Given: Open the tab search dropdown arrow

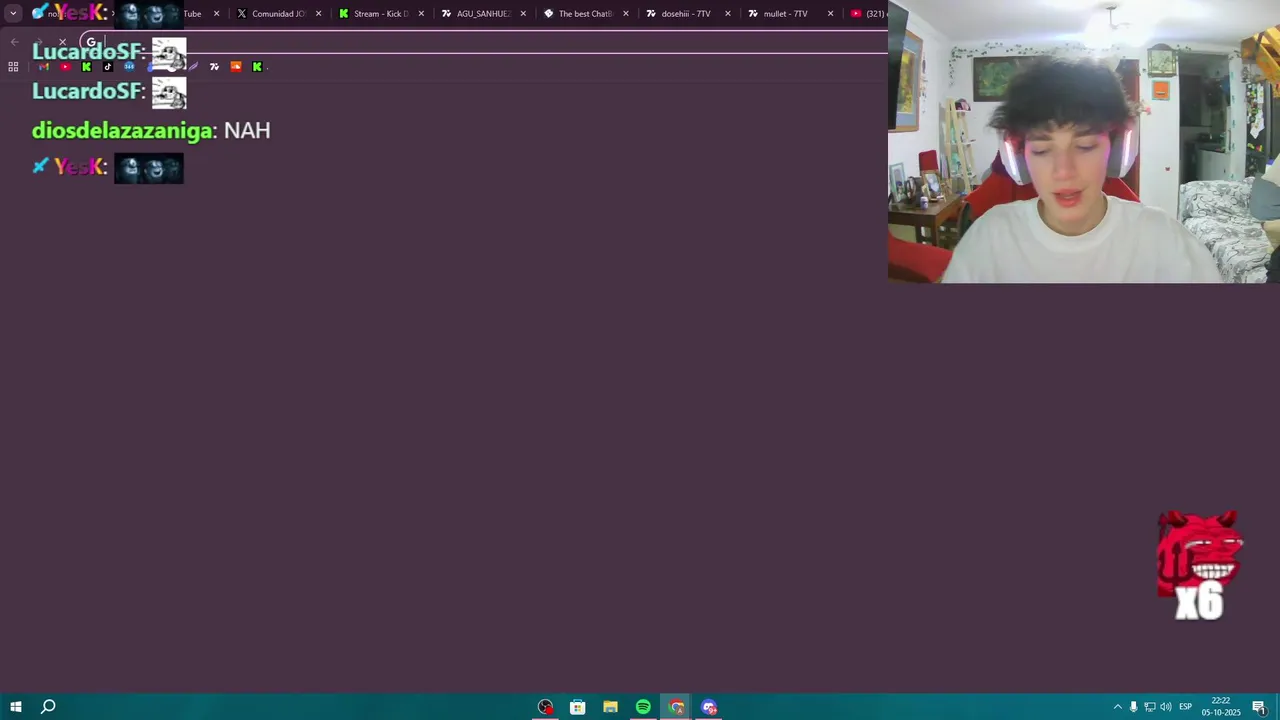Looking at the screenshot, I should (13, 14).
